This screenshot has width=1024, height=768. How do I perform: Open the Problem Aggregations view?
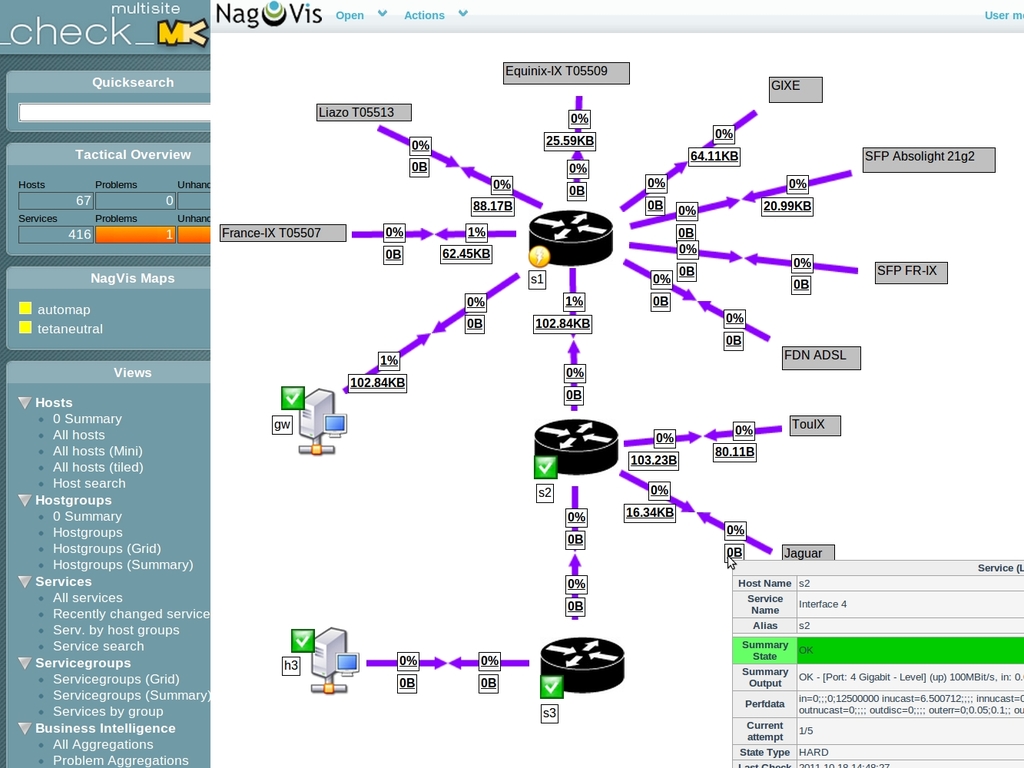tap(120, 761)
